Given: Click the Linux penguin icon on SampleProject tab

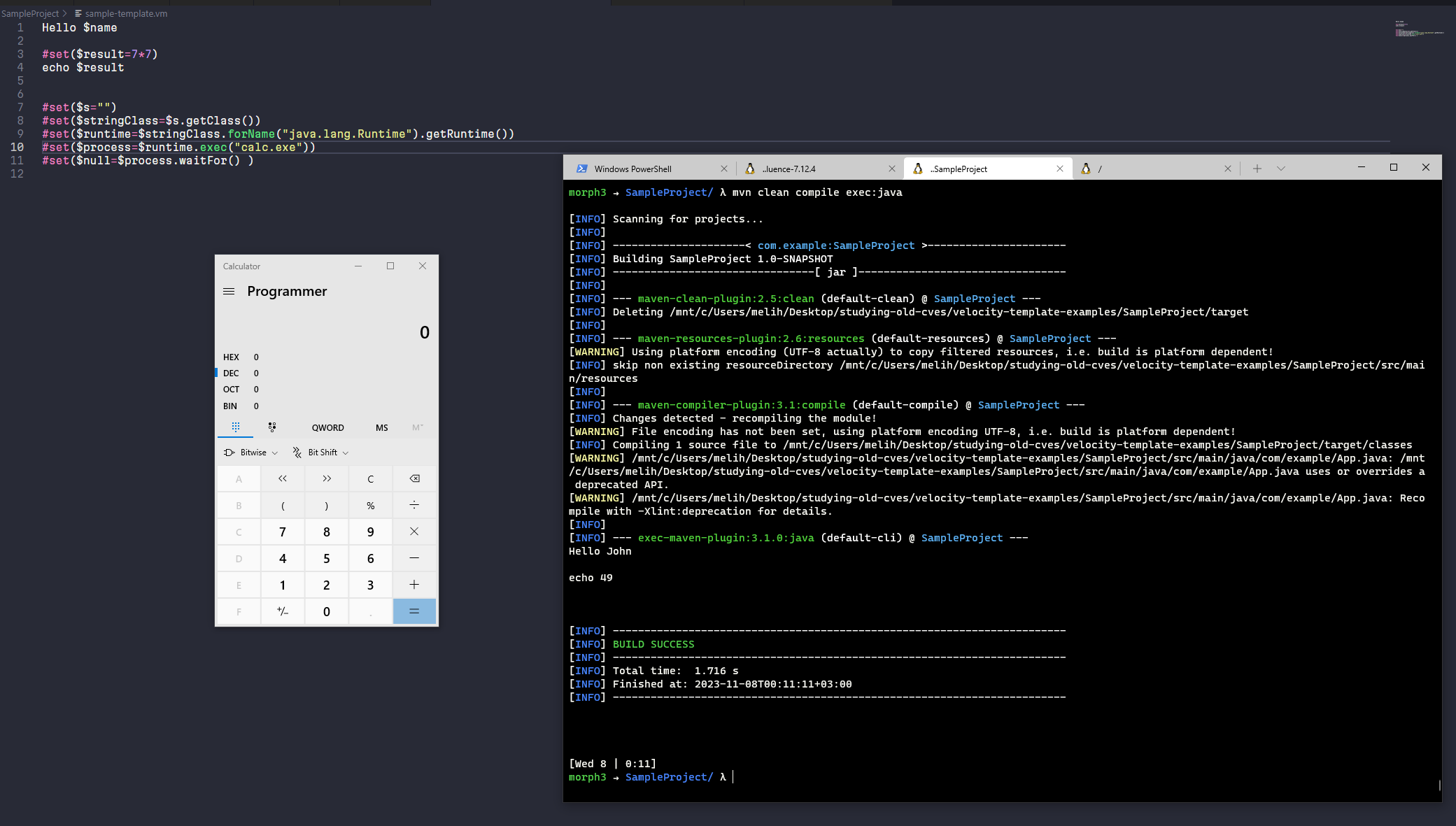Looking at the screenshot, I should coord(918,169).
